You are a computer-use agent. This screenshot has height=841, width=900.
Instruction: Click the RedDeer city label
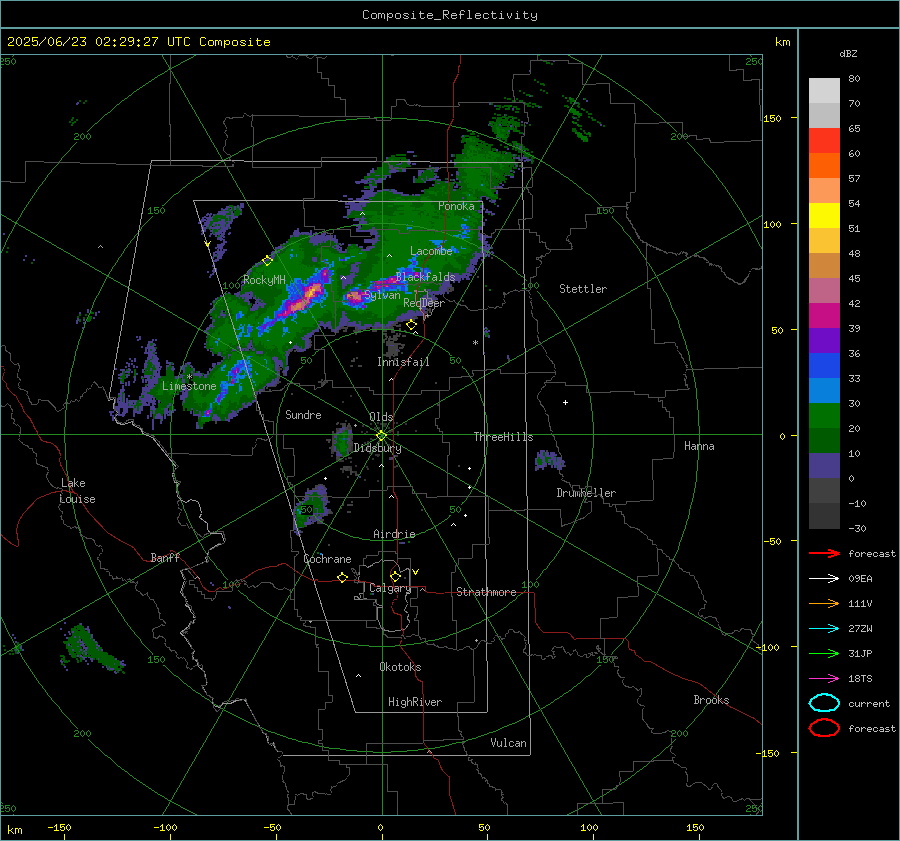[424, 303]
